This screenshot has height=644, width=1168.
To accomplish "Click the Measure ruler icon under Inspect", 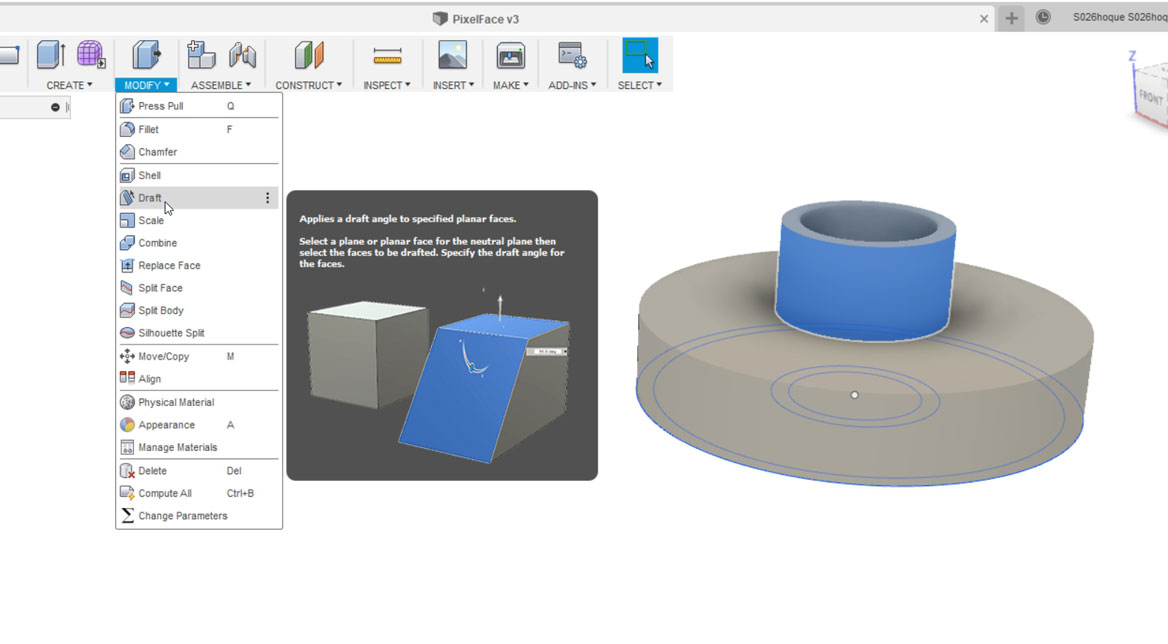I will pyautogui.click(x=387, y=56).
